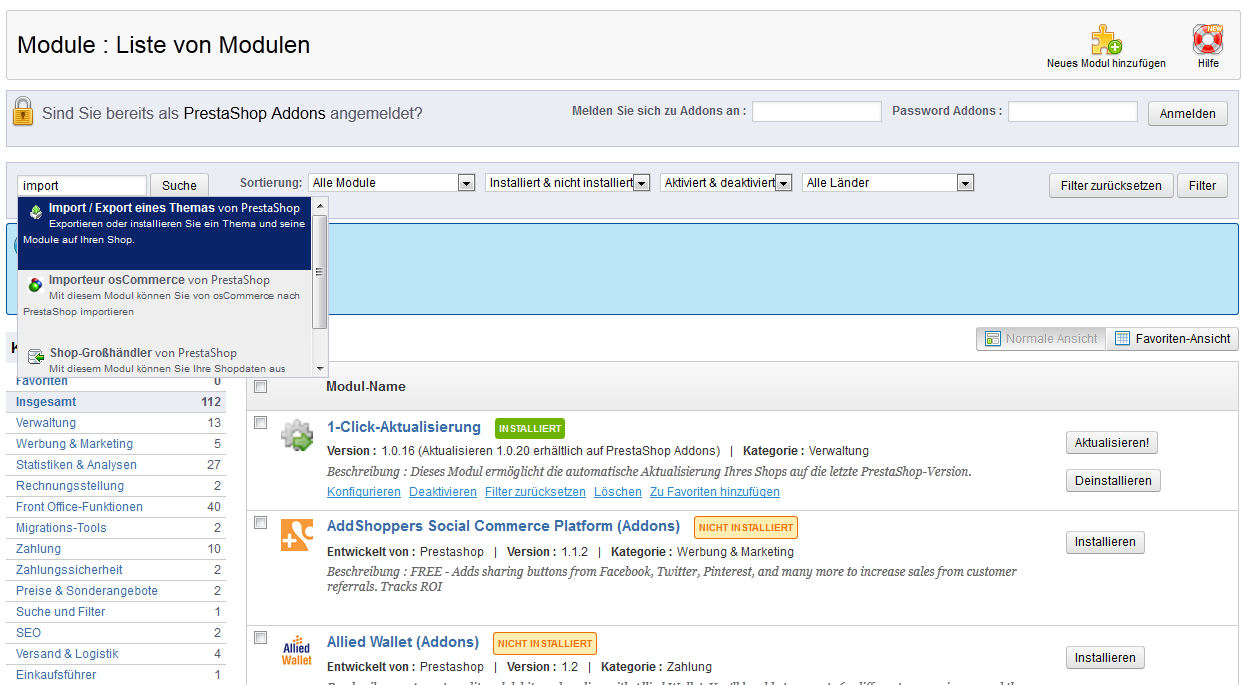Click the Normale Ansicht view icon
This screenshot has width=1243, height=685.
point(992,339)
